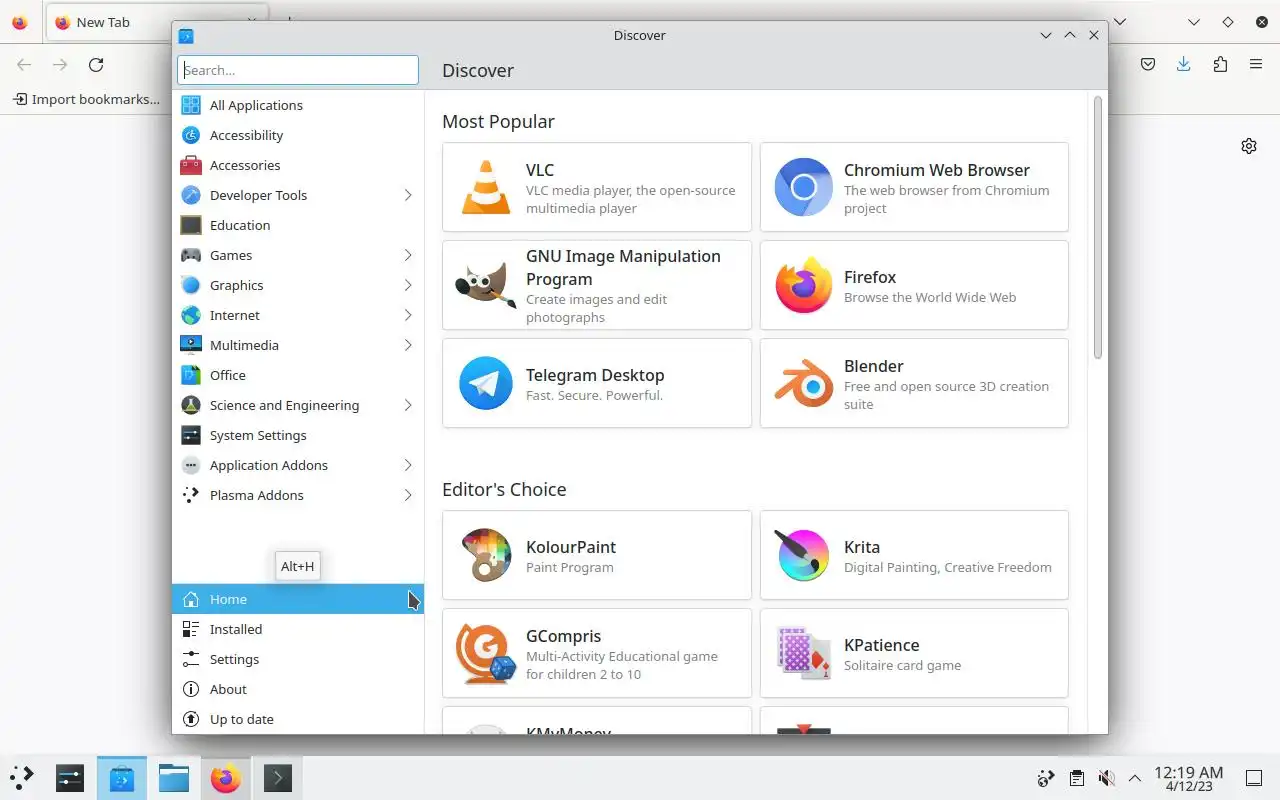Expand the Internet category arrow

(x=408, y=315)
